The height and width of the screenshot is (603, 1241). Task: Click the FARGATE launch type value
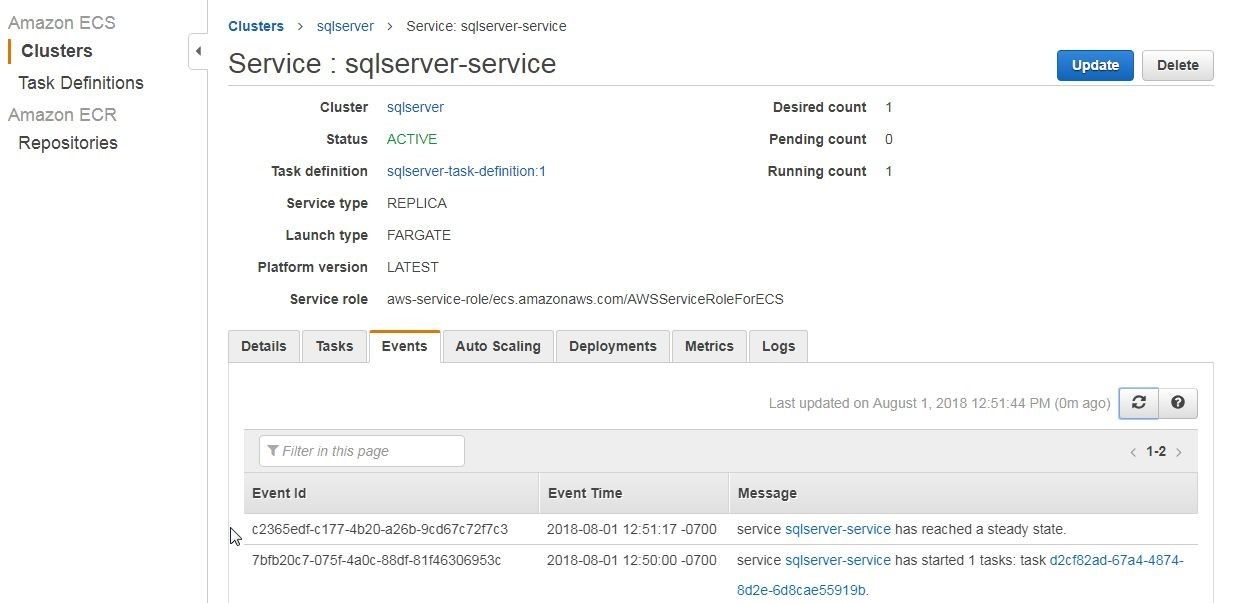pos(419,235)
